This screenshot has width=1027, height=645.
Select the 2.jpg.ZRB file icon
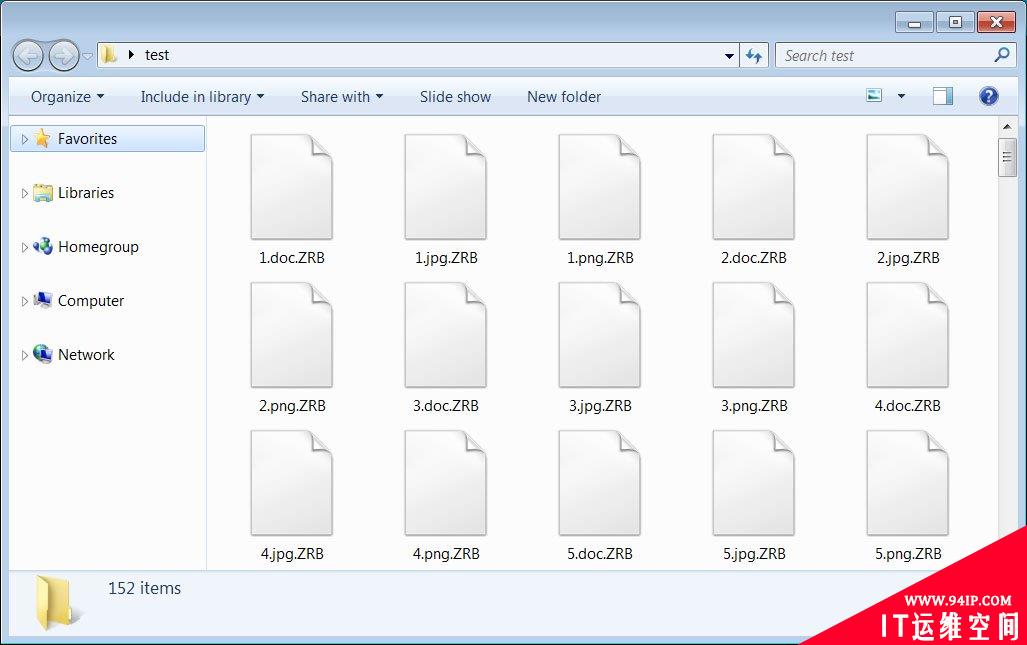907,187
